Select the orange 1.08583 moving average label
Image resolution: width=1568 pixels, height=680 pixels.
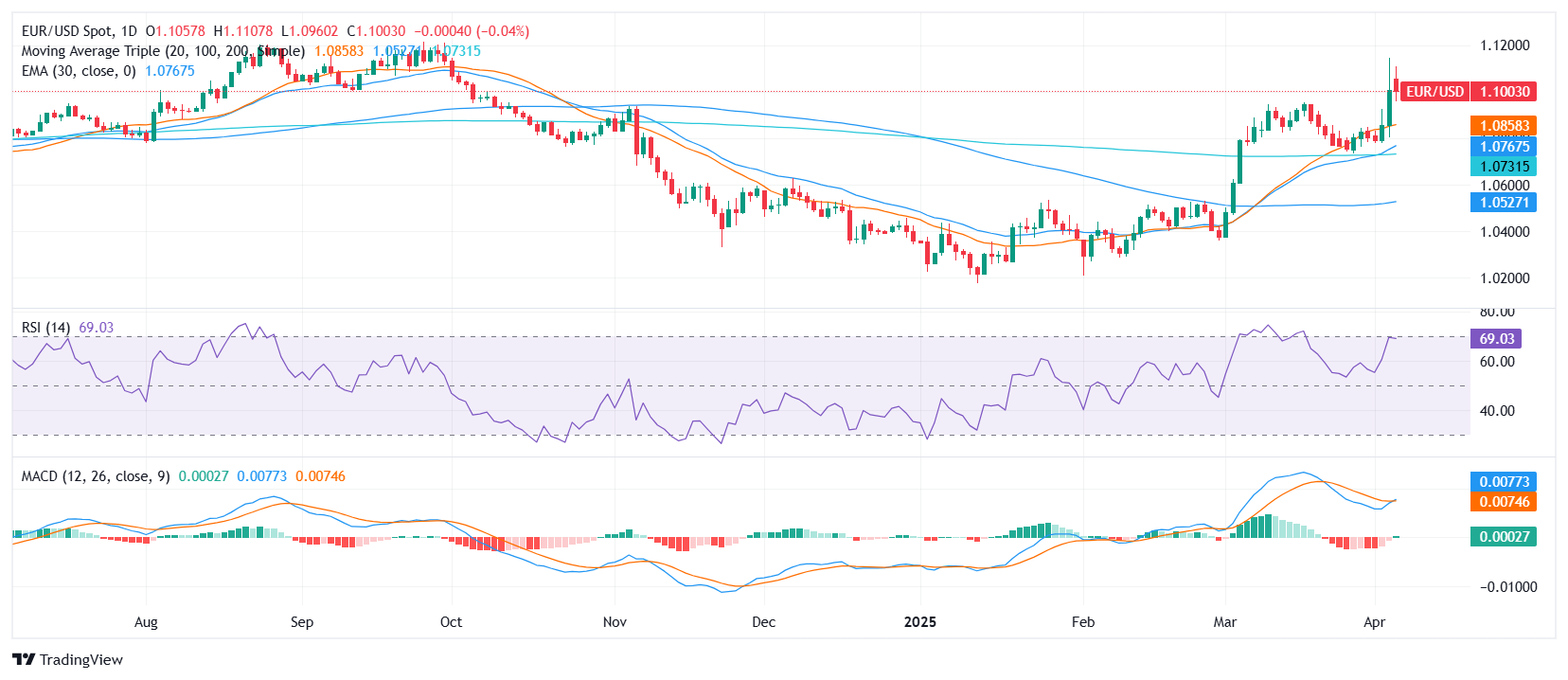[1504, 126]
